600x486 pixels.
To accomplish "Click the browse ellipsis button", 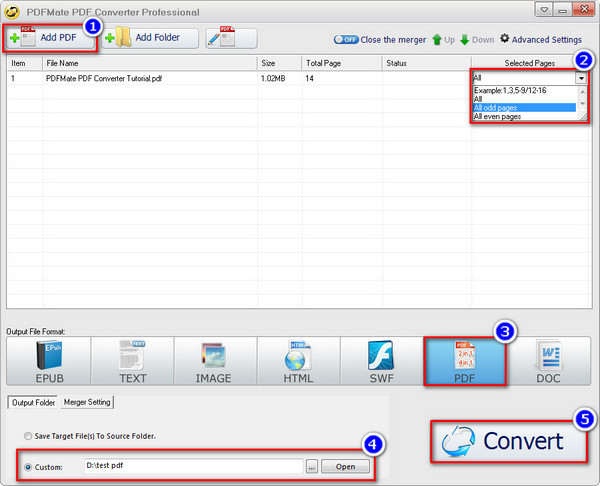I will point(312,467).
